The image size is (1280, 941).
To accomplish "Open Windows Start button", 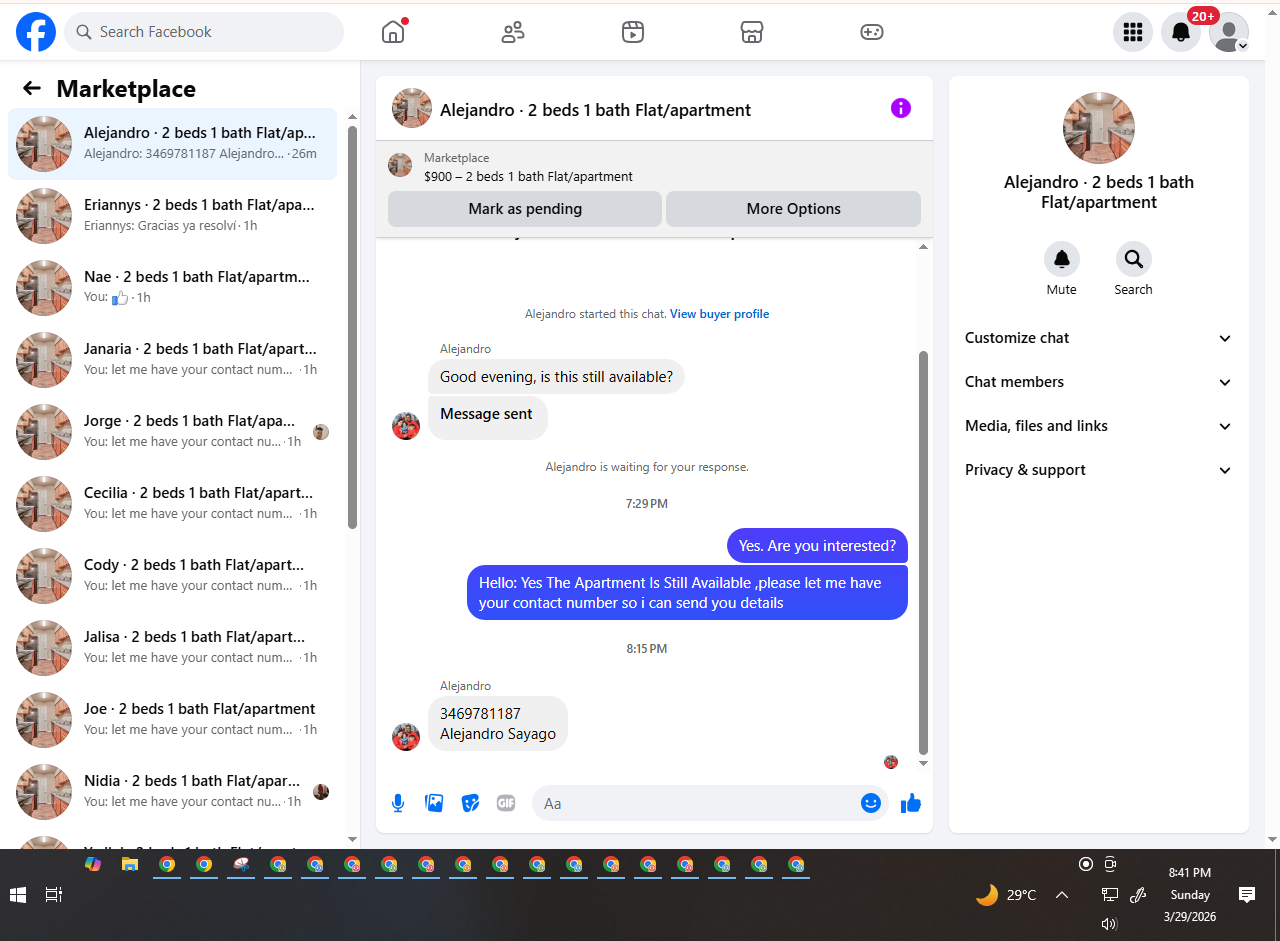I will (18, 895).
